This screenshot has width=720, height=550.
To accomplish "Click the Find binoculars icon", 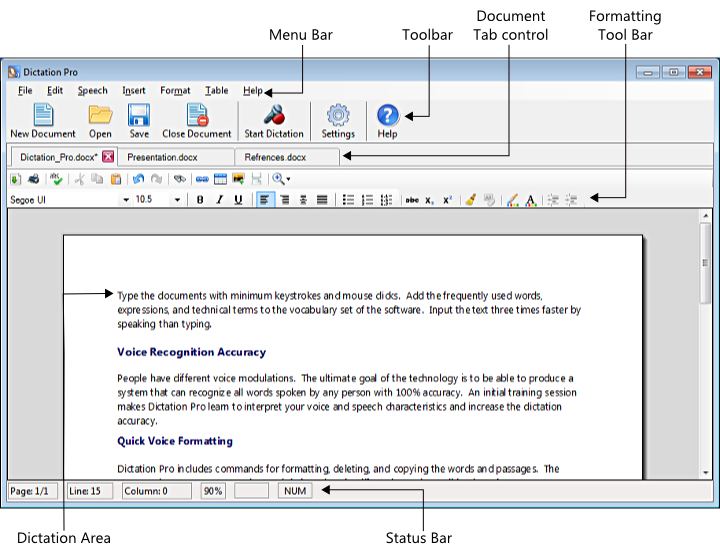I will [180, 179].
